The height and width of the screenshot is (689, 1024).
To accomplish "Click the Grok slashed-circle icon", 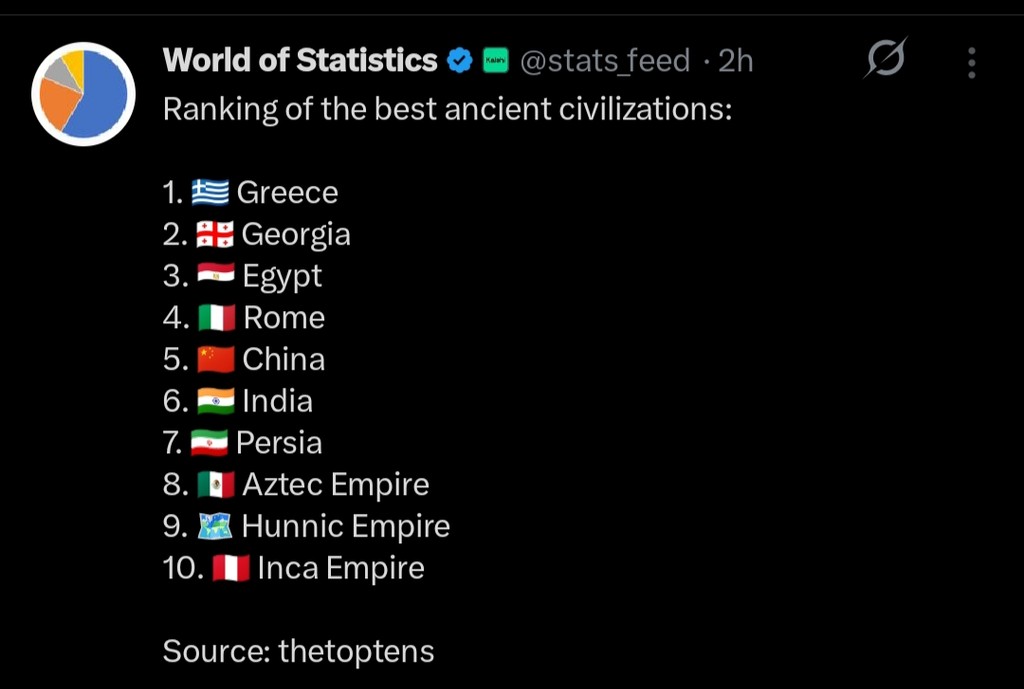I will 885,60.
